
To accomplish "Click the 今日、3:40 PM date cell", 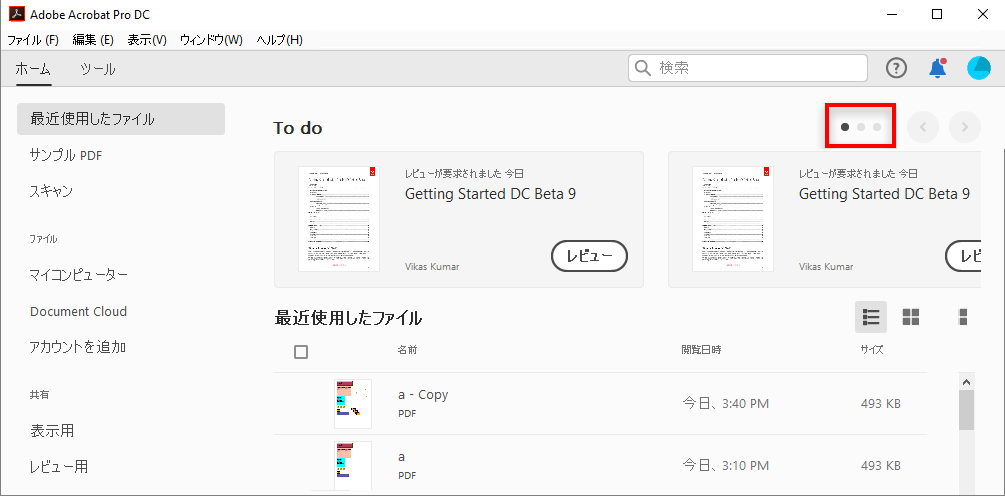I will coord(726,404).
